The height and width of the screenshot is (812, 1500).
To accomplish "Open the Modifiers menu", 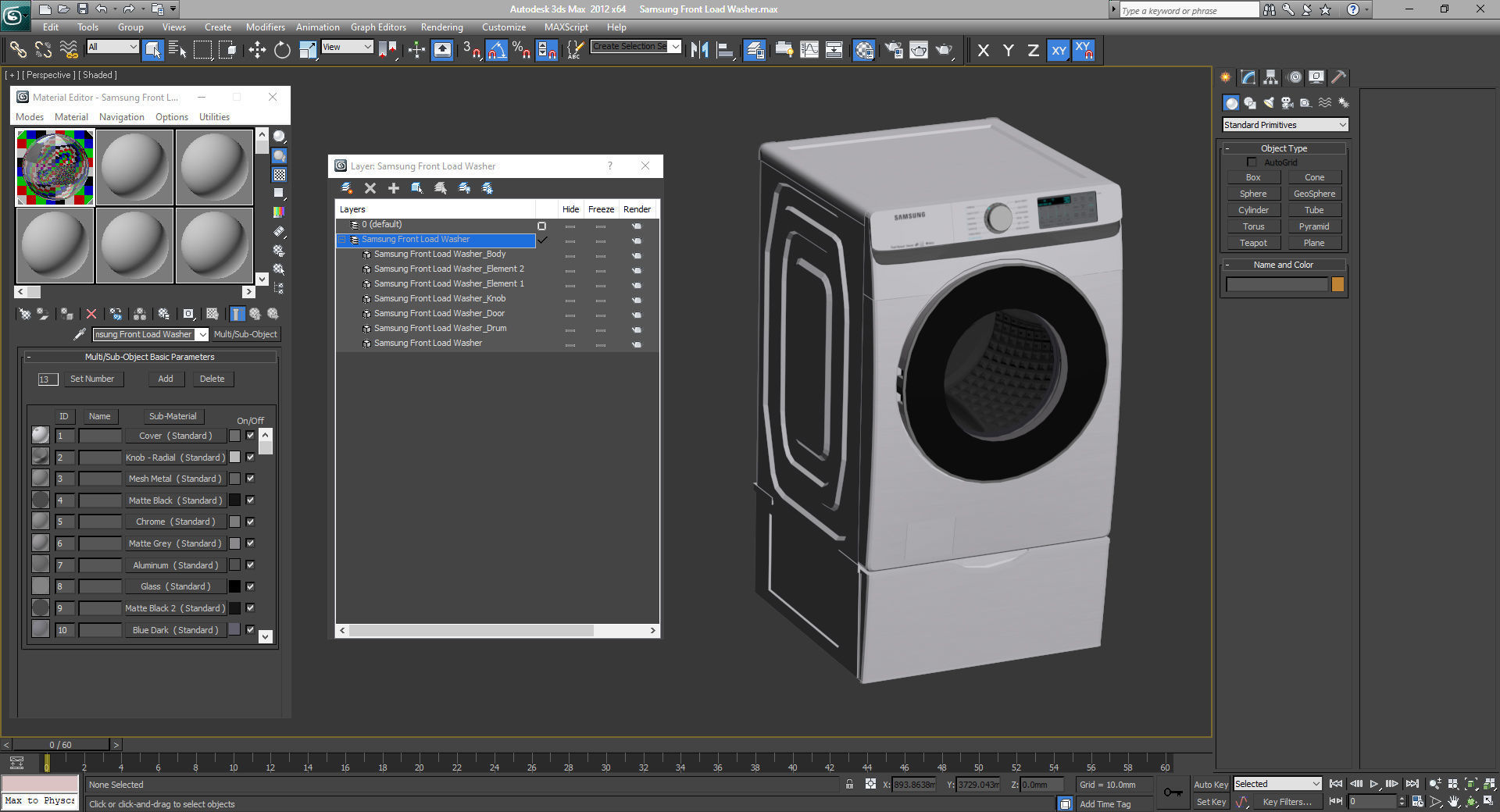I will [266, 27].
